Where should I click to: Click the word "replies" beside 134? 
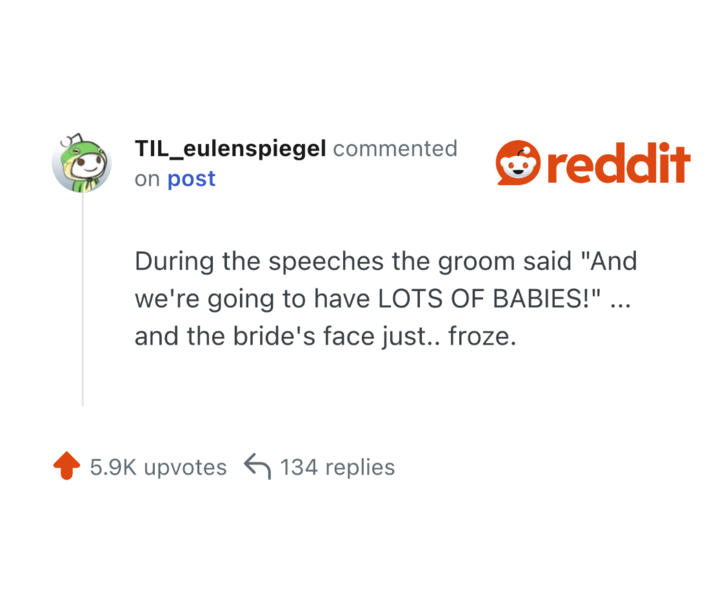coord(360,467)
